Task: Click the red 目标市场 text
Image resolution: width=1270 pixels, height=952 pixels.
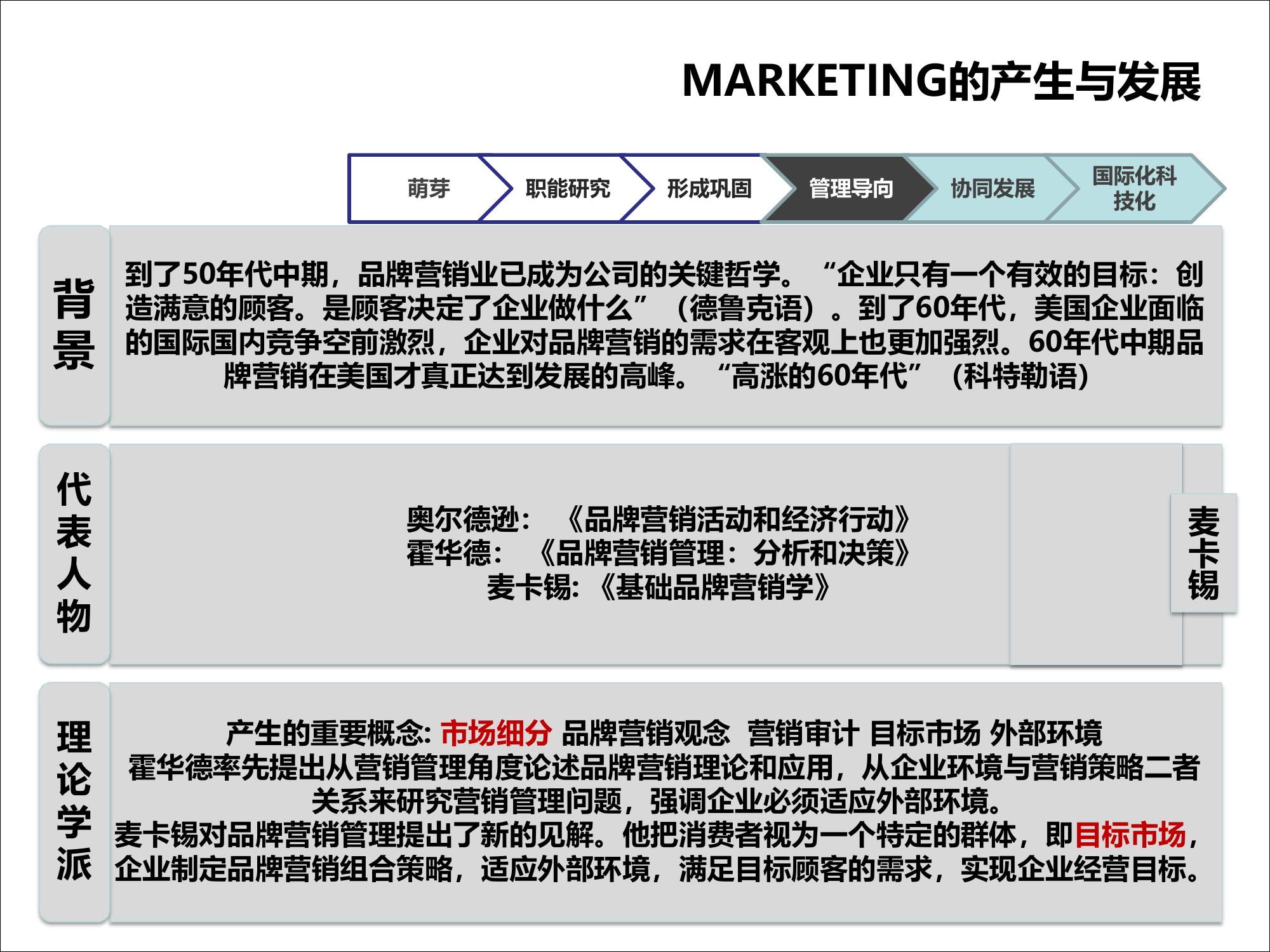Action: [x=1130, y=835]
